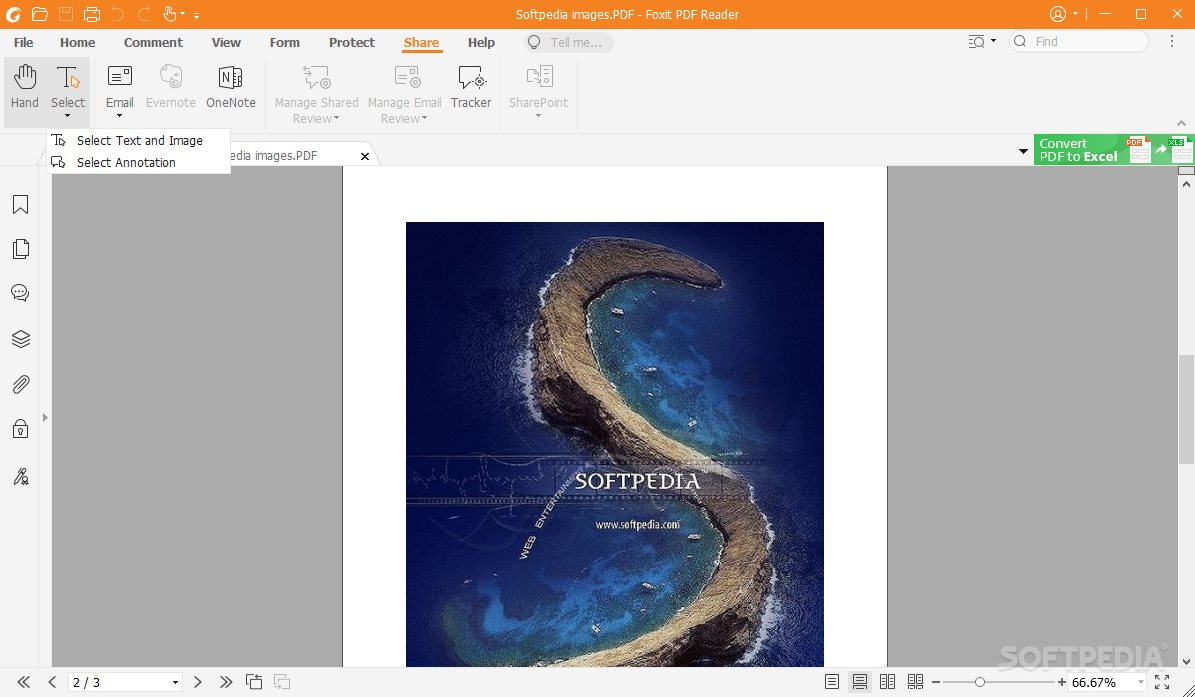Open the Bookmarks side panel
The height and width of the screenshot is (697, 1195).
[20, 205]
